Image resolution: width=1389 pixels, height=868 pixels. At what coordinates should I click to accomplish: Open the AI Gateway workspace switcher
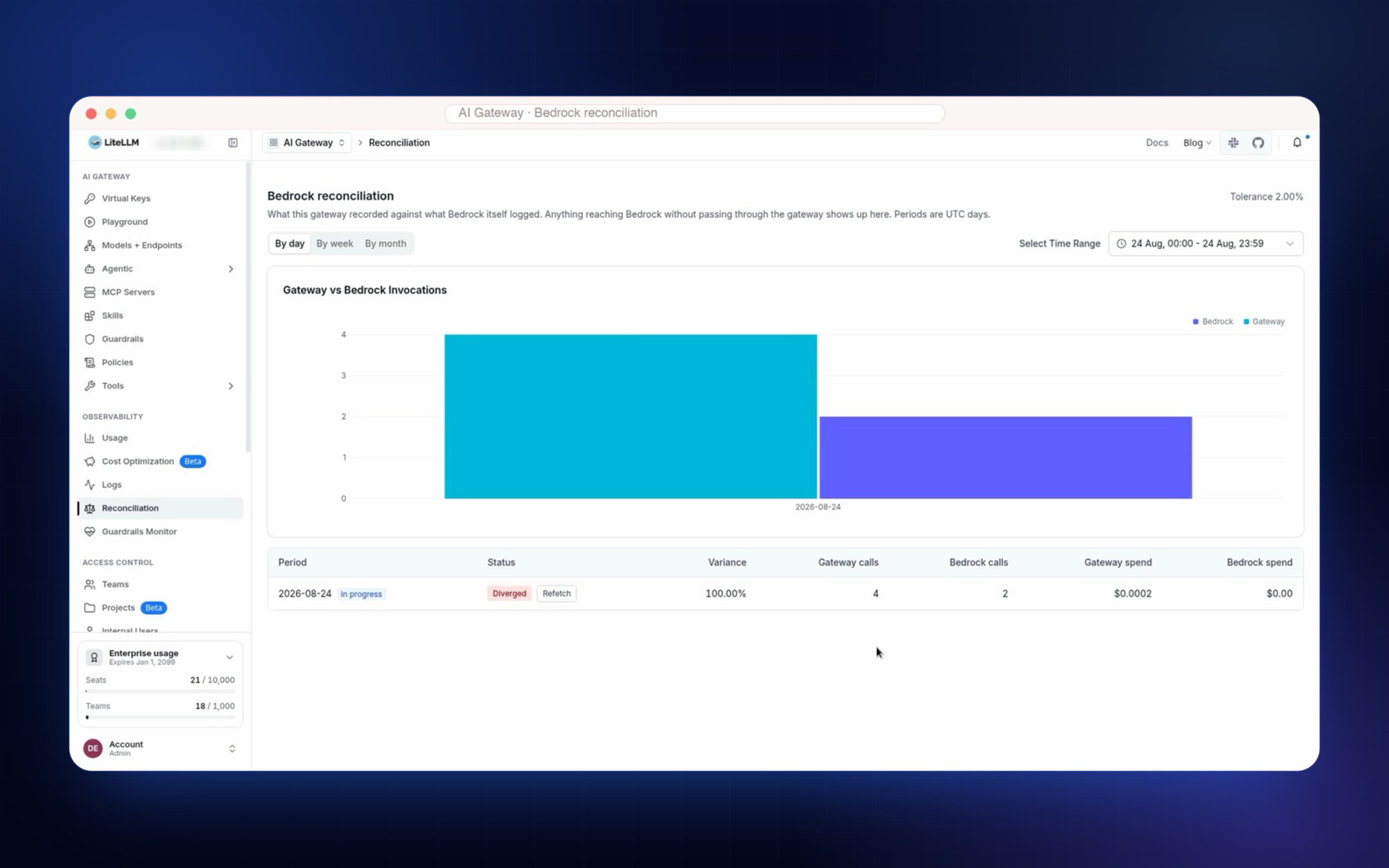(307, 143)
